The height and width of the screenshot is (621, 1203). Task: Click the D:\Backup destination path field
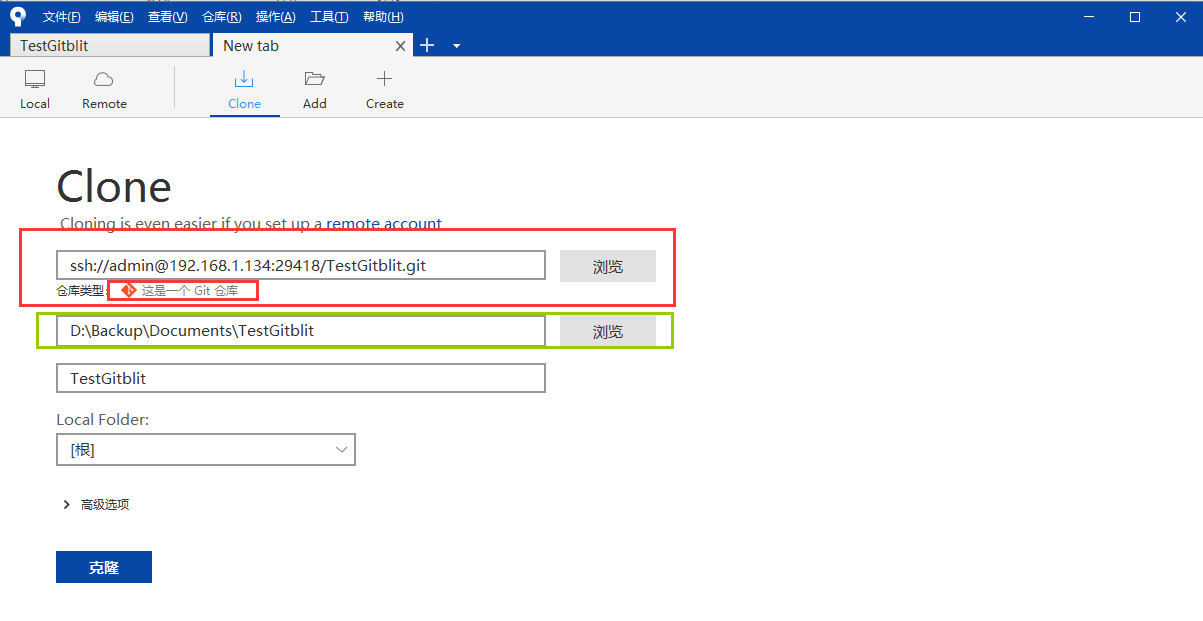(301, 331)
